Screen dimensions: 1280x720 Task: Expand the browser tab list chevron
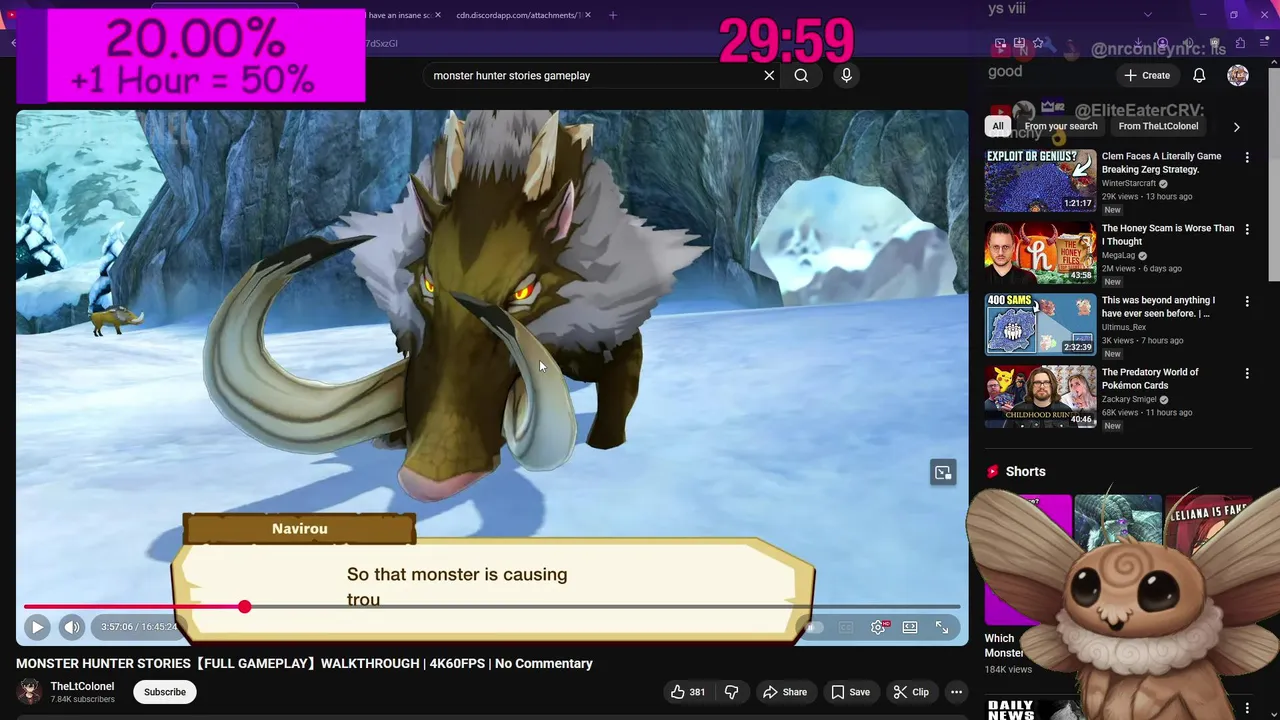[x=1148, y=14]
